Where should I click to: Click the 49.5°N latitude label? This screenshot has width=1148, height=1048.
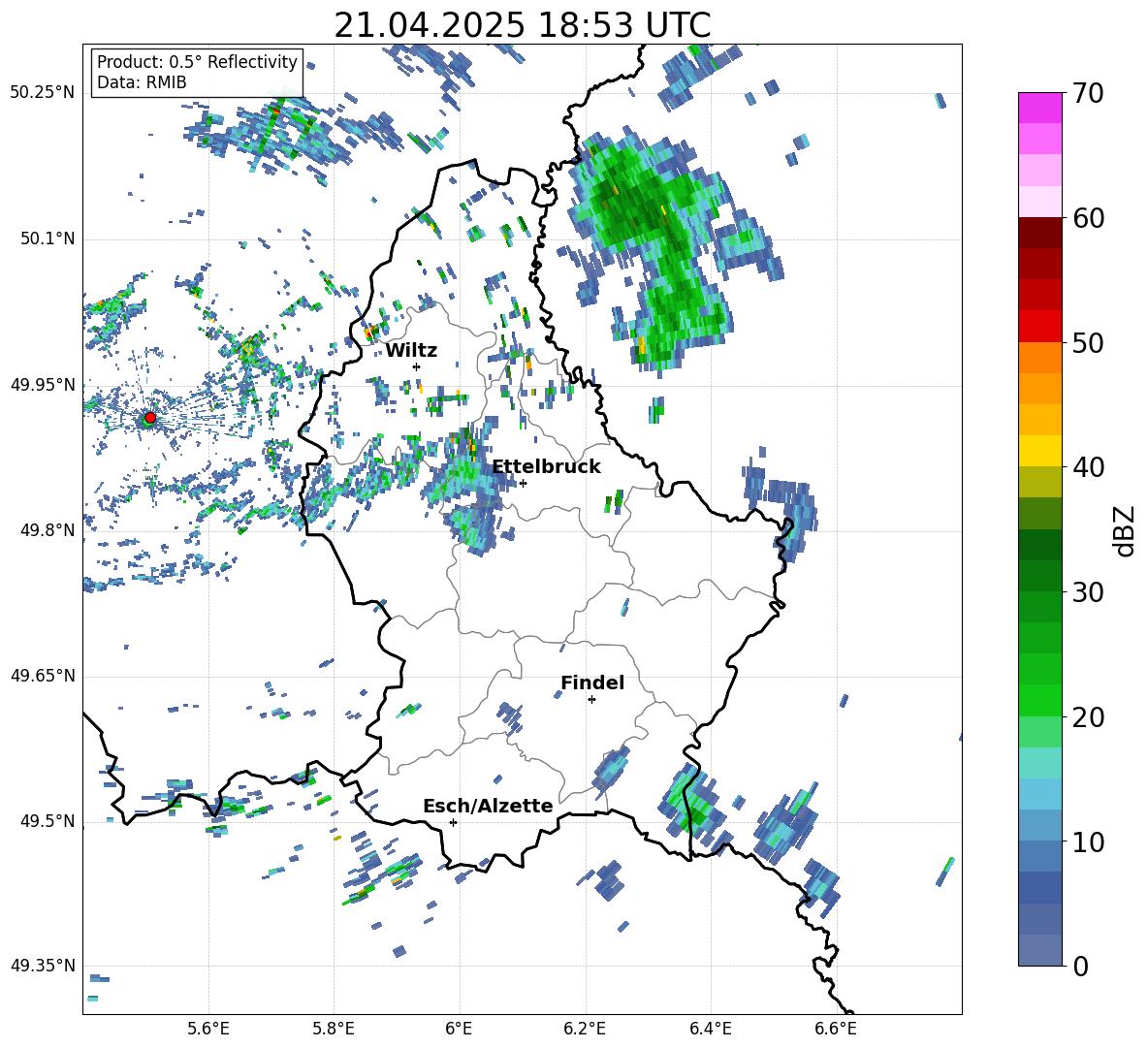[x=48, y=820]
